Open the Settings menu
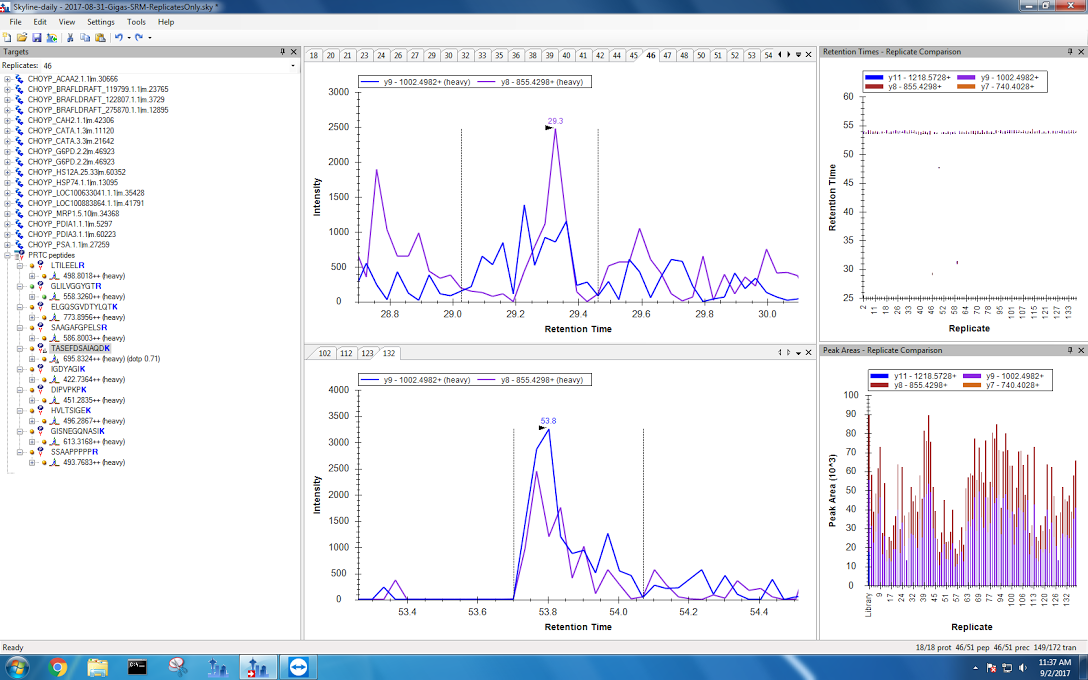 click(100, 21)
